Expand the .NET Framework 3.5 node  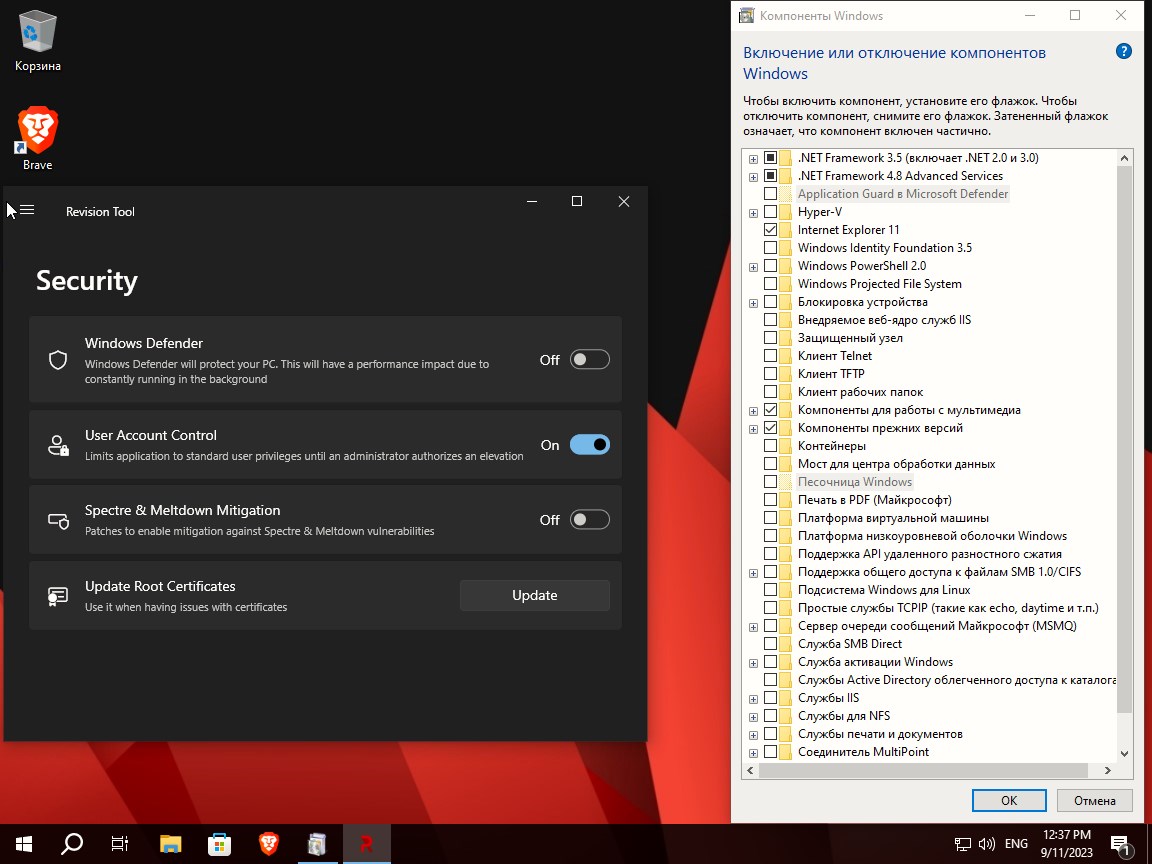click(x=752, y=157)
